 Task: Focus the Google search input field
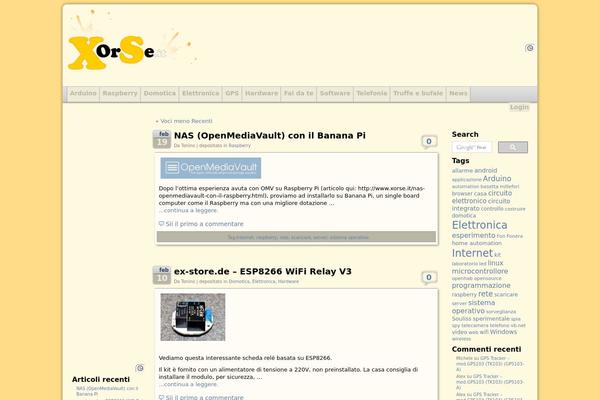472,147
